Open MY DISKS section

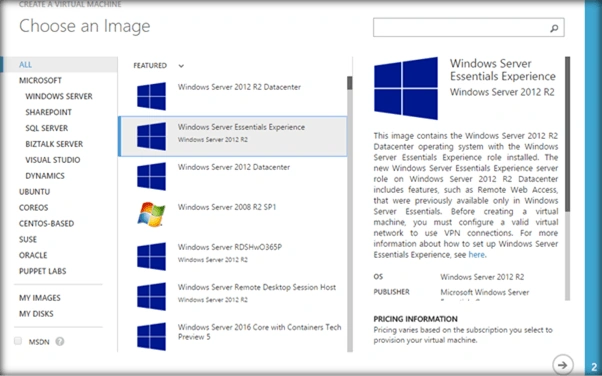pos(36,314)
